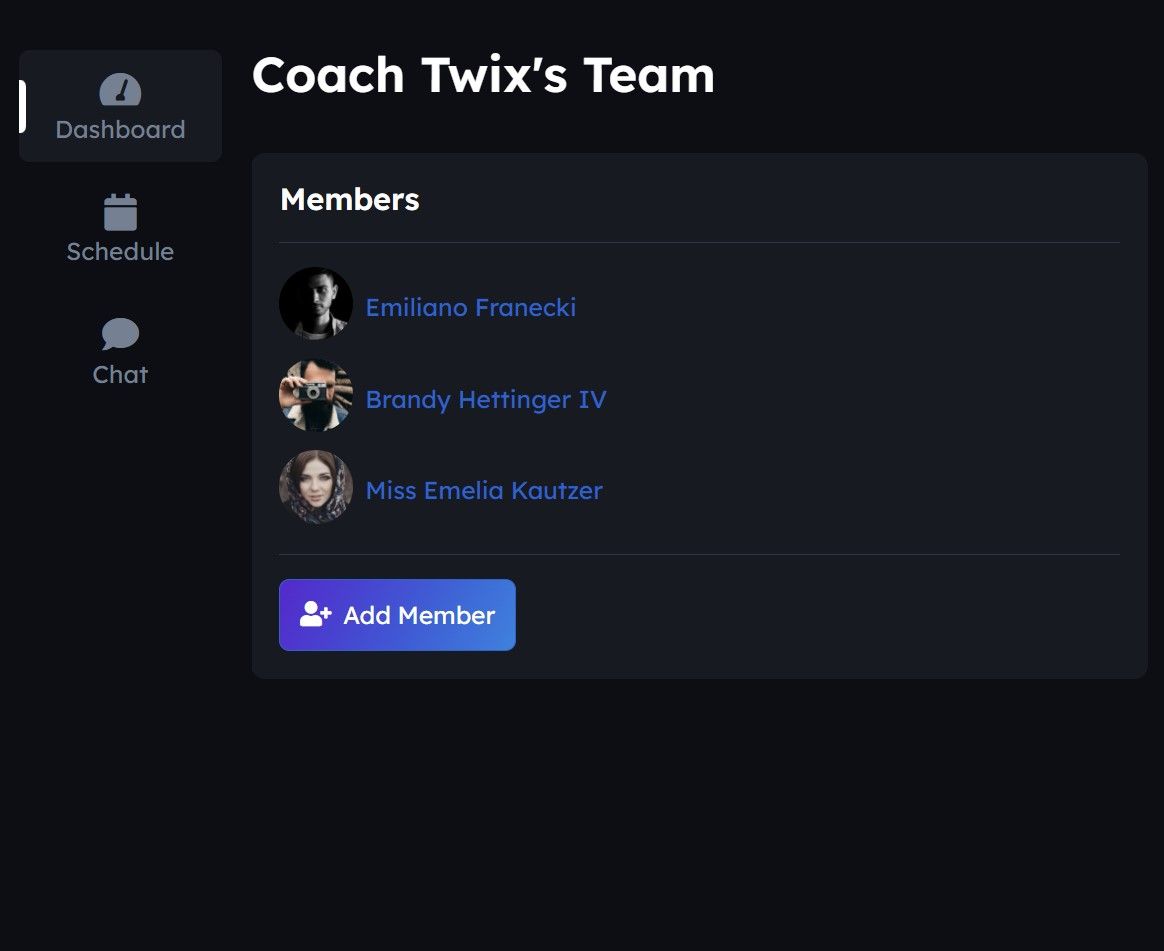1164x951 pixels.
Task: Click the add-user icon on Add Member
Action: (x=315, y=614)
